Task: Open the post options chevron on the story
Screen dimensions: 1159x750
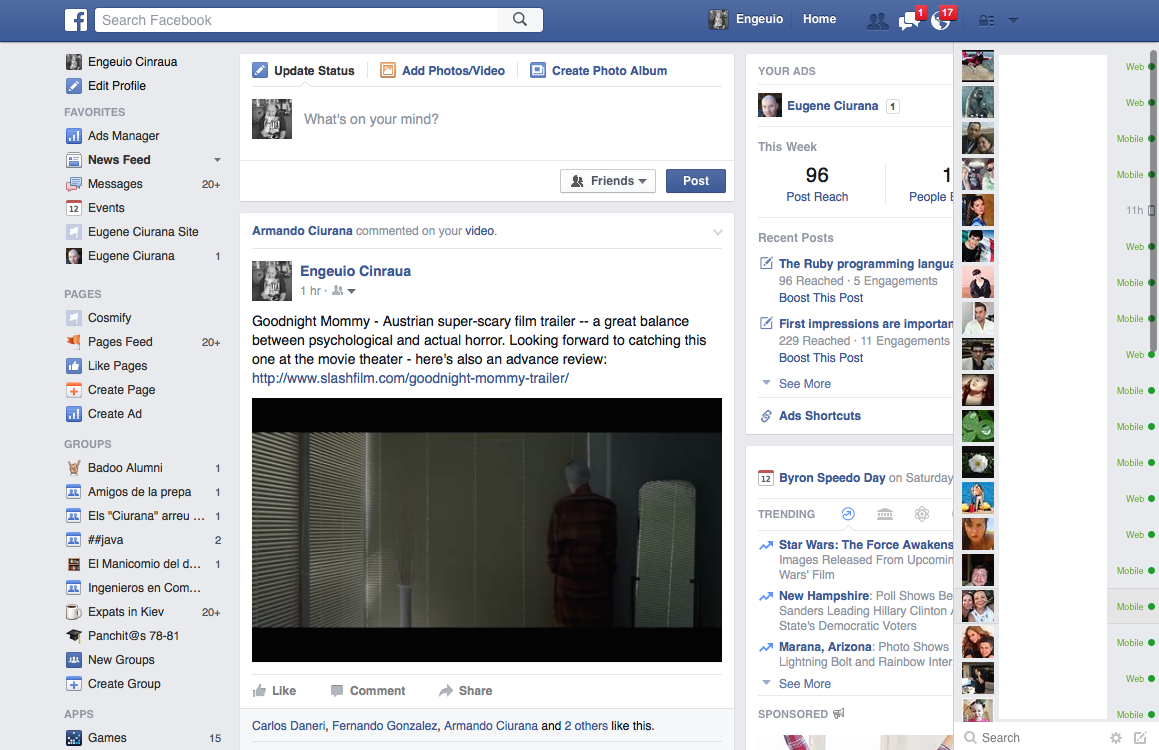Action: pos(718,232)
